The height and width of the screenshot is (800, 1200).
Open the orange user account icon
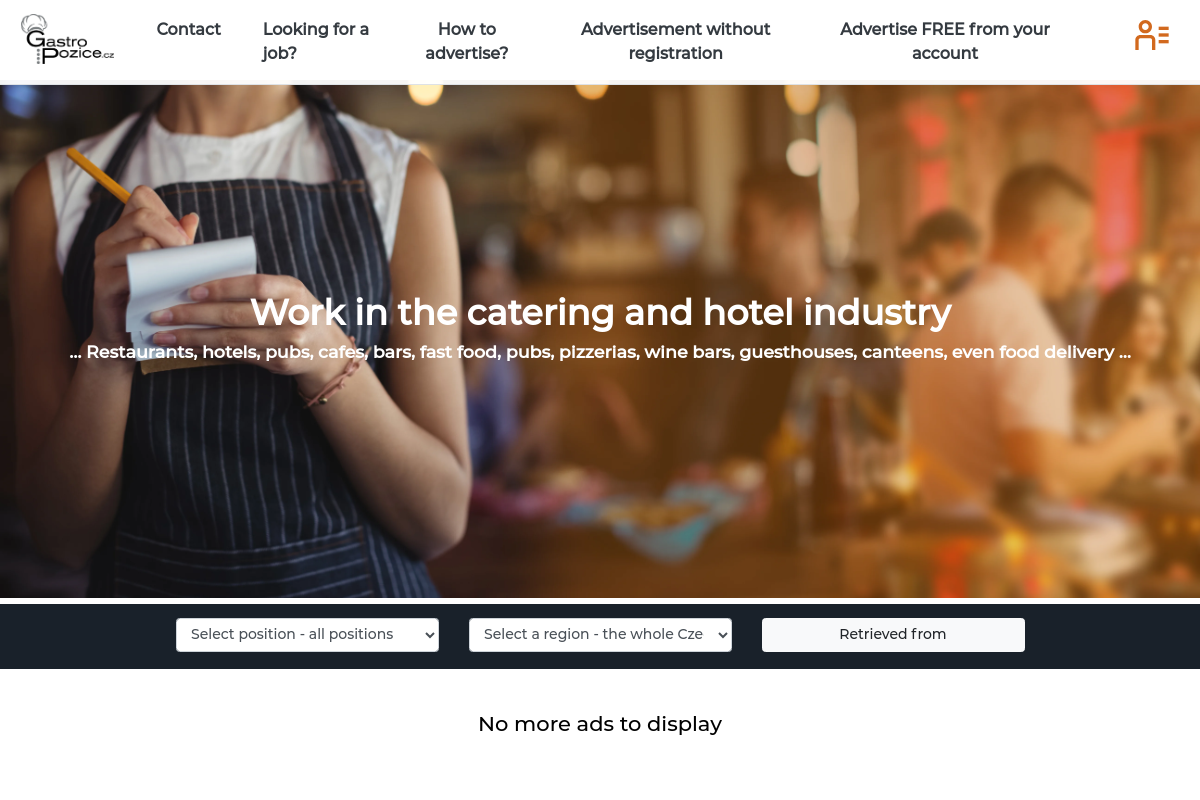click(x=1152, y=35)
